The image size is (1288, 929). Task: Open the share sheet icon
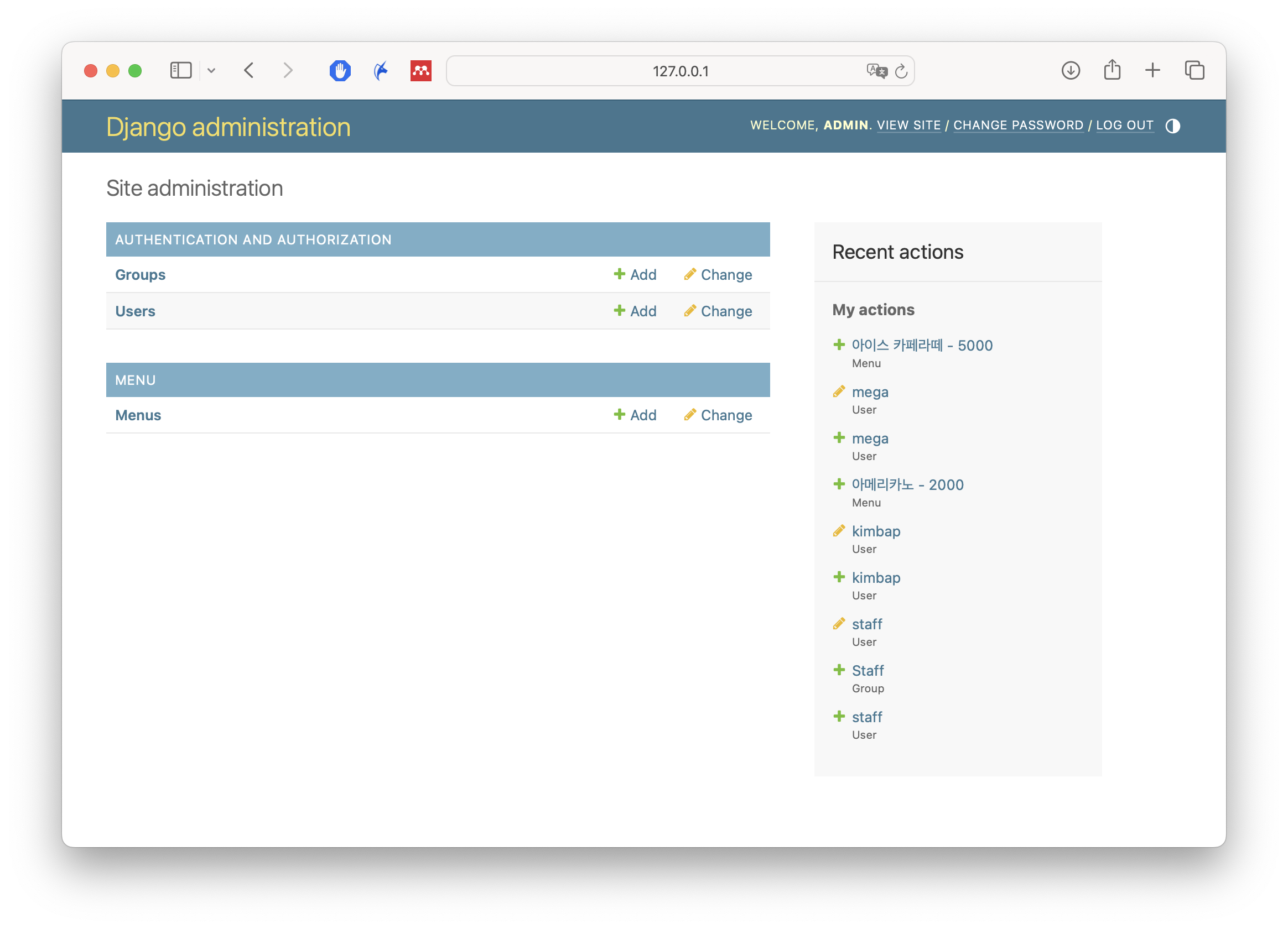[1112, 70]
